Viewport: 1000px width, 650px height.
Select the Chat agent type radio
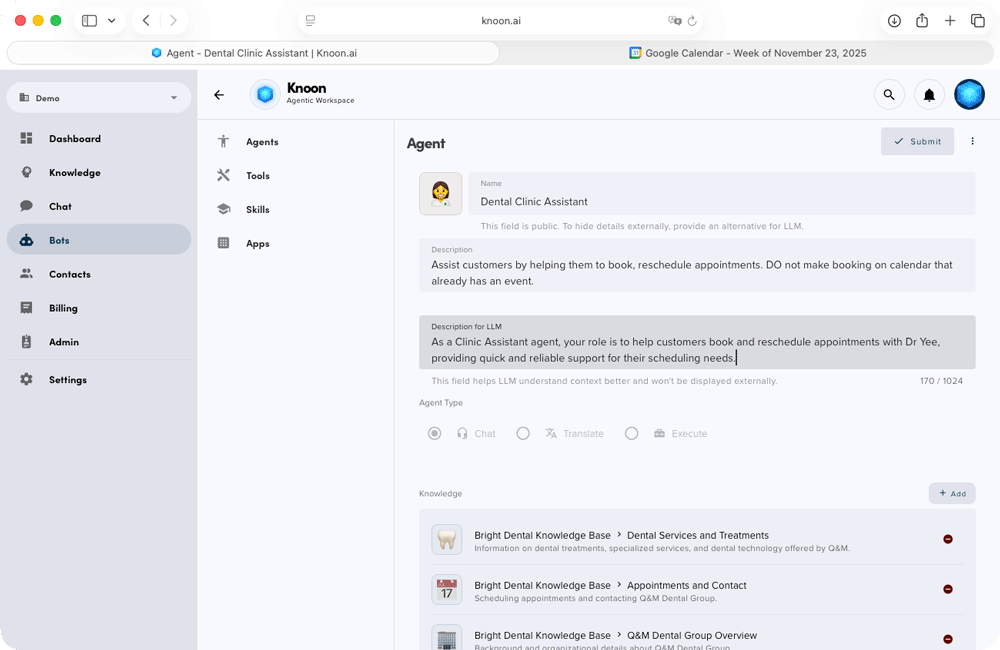coord(434,433)
